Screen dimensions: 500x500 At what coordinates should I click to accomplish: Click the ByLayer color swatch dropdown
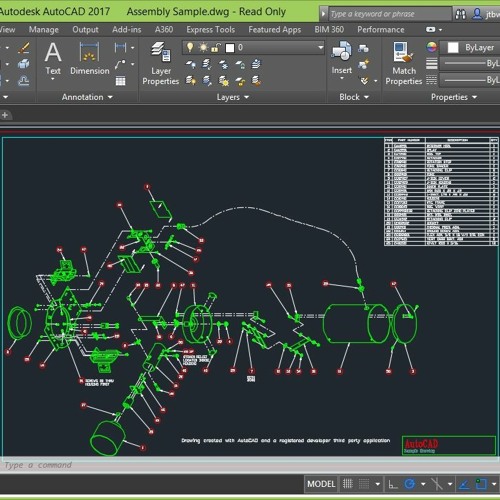point(470,48)
